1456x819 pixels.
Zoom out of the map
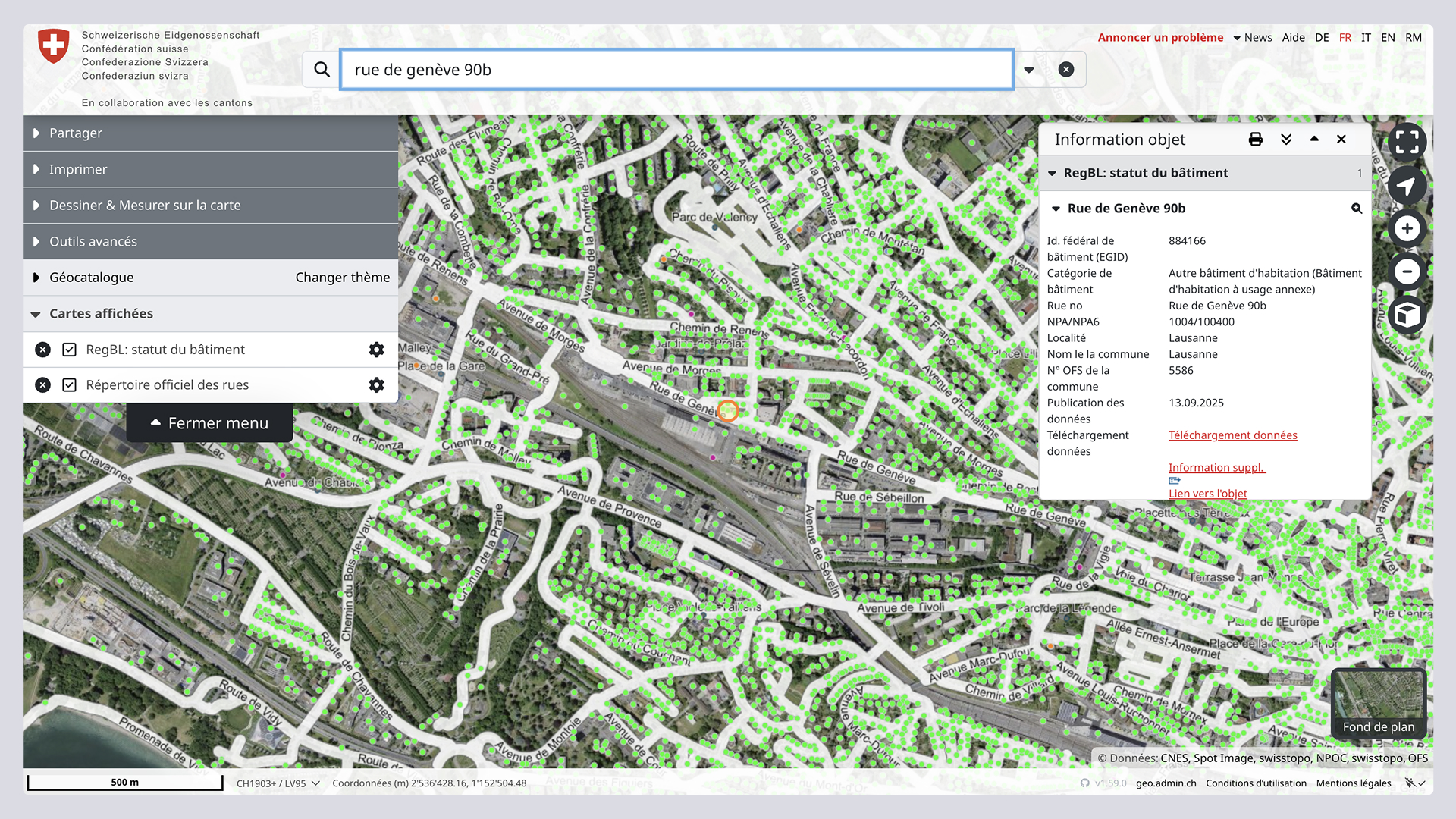click(1407, 271)
